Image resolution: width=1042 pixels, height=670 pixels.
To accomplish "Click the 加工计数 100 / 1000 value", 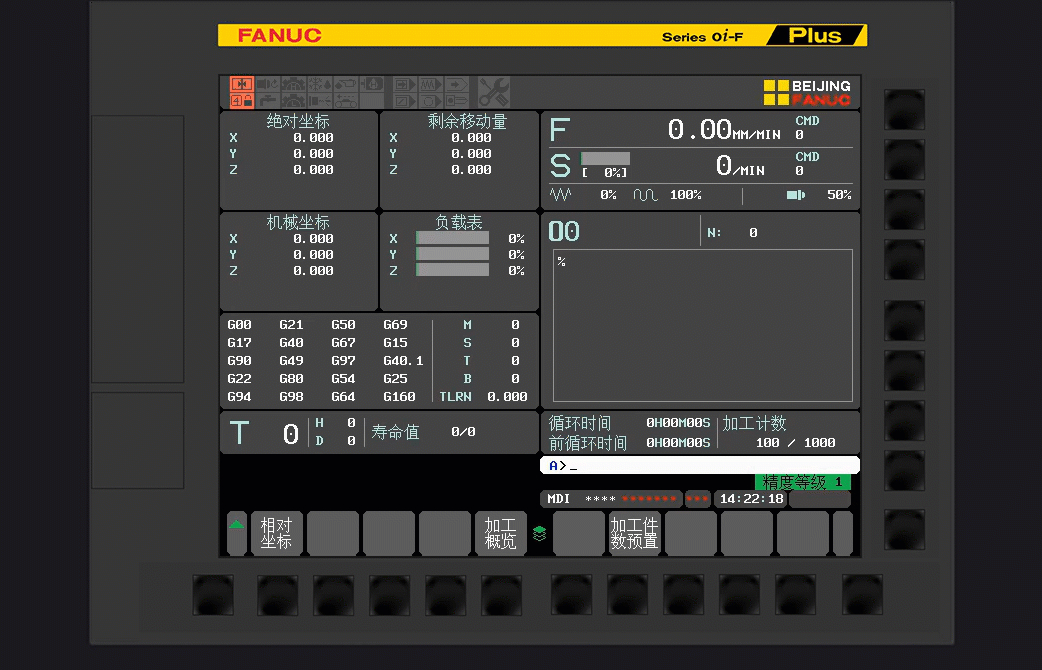I will pos(795,443).
